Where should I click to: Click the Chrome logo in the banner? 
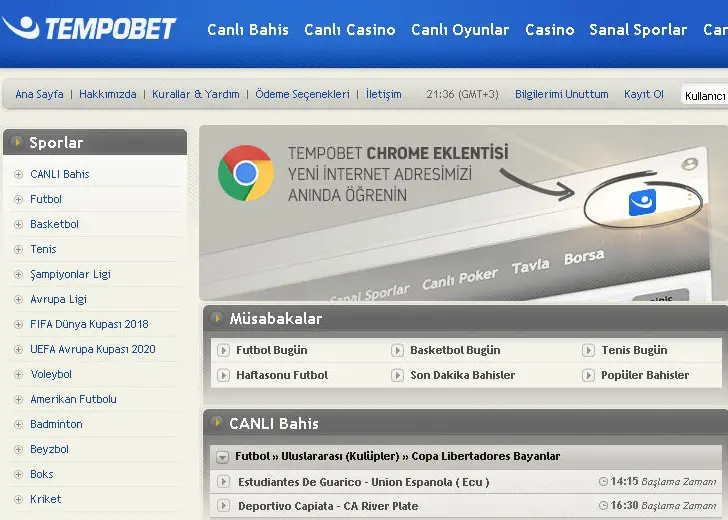(246, 173)
